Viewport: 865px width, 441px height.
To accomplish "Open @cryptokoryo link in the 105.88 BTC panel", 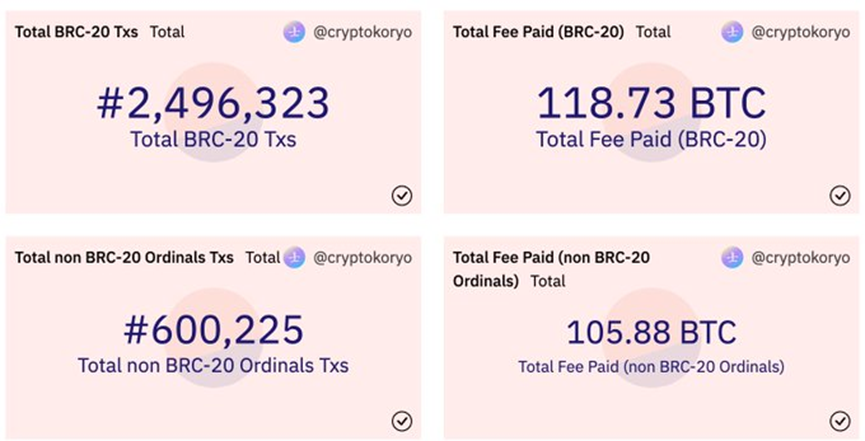I will [x=802, y=257].
